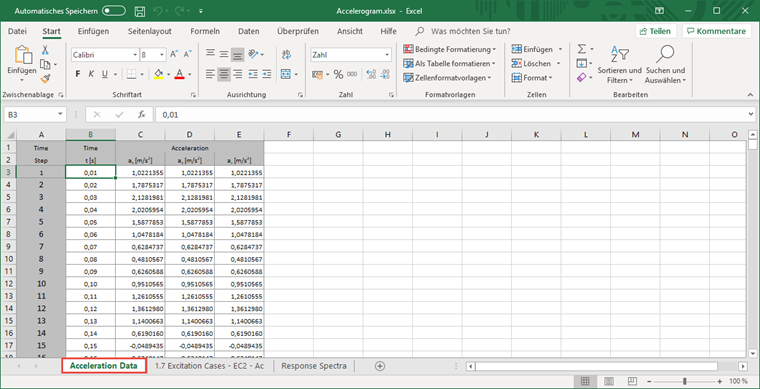Click the zoom slider handle
The width and height of the screenshot is (760, 389).
pyautogui.click(x=685, y=381)
